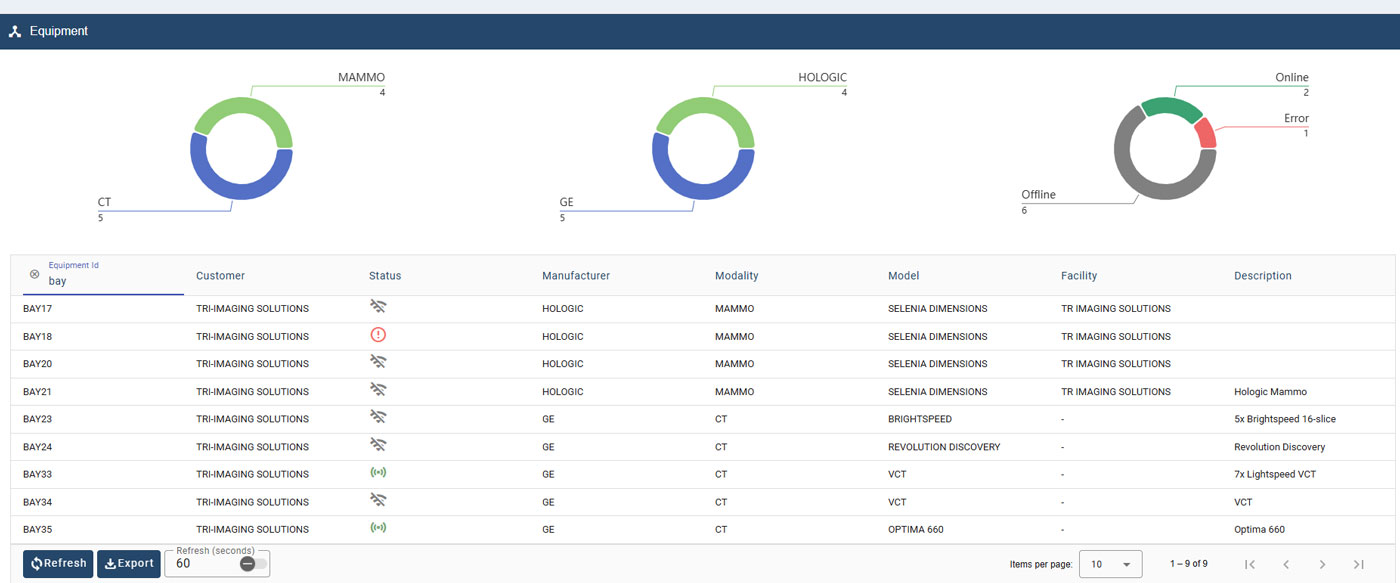
Task: Click the online status icon for BAY35
Action: pyautogui.click(x=377, y=528)
